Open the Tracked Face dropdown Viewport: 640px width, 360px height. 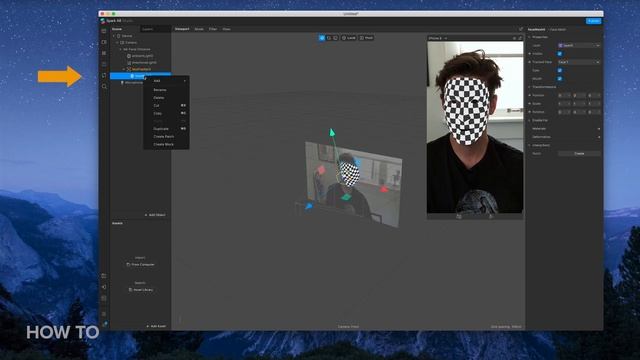click(x=579, y=62)
